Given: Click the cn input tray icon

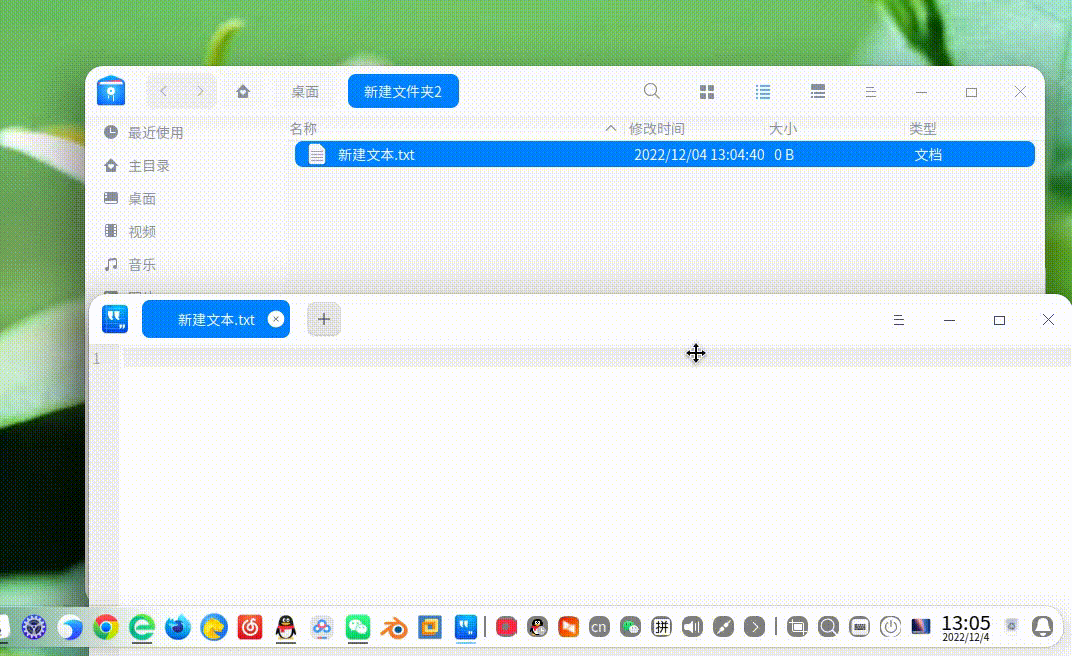Looking at the screenshot, I should pyautogui.click(x=599, y=627).
